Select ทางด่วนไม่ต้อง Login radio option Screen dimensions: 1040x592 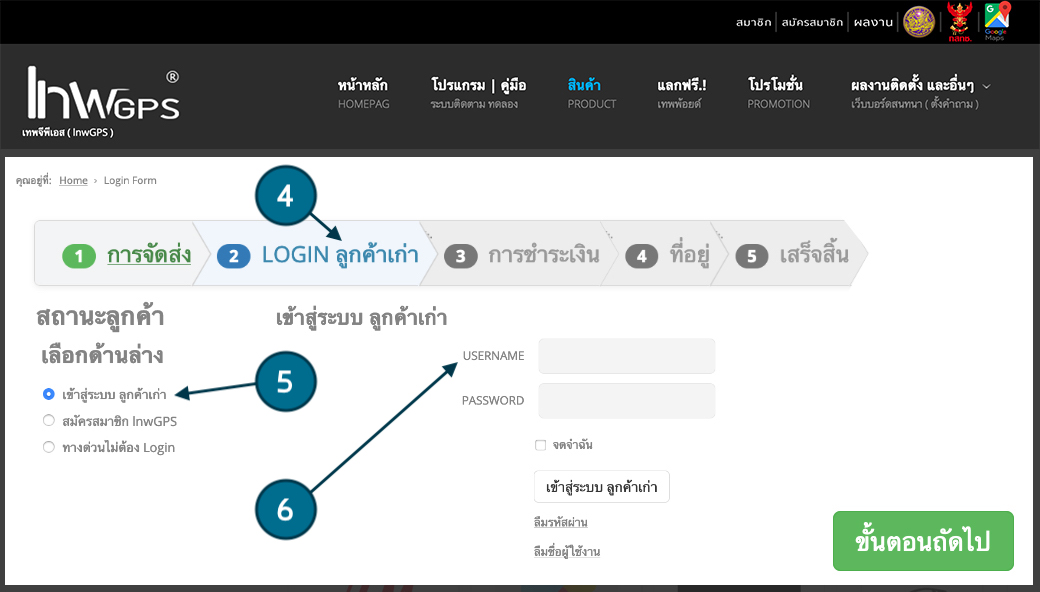point(49,447)
